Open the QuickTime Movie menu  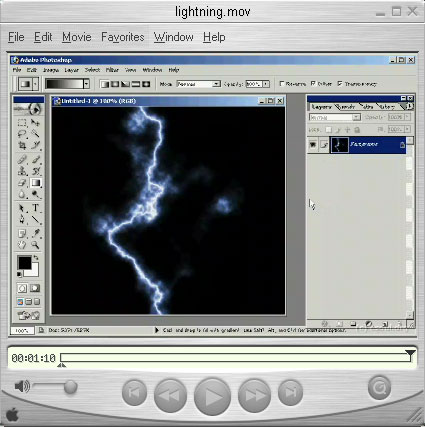click(x=77, y=37)
